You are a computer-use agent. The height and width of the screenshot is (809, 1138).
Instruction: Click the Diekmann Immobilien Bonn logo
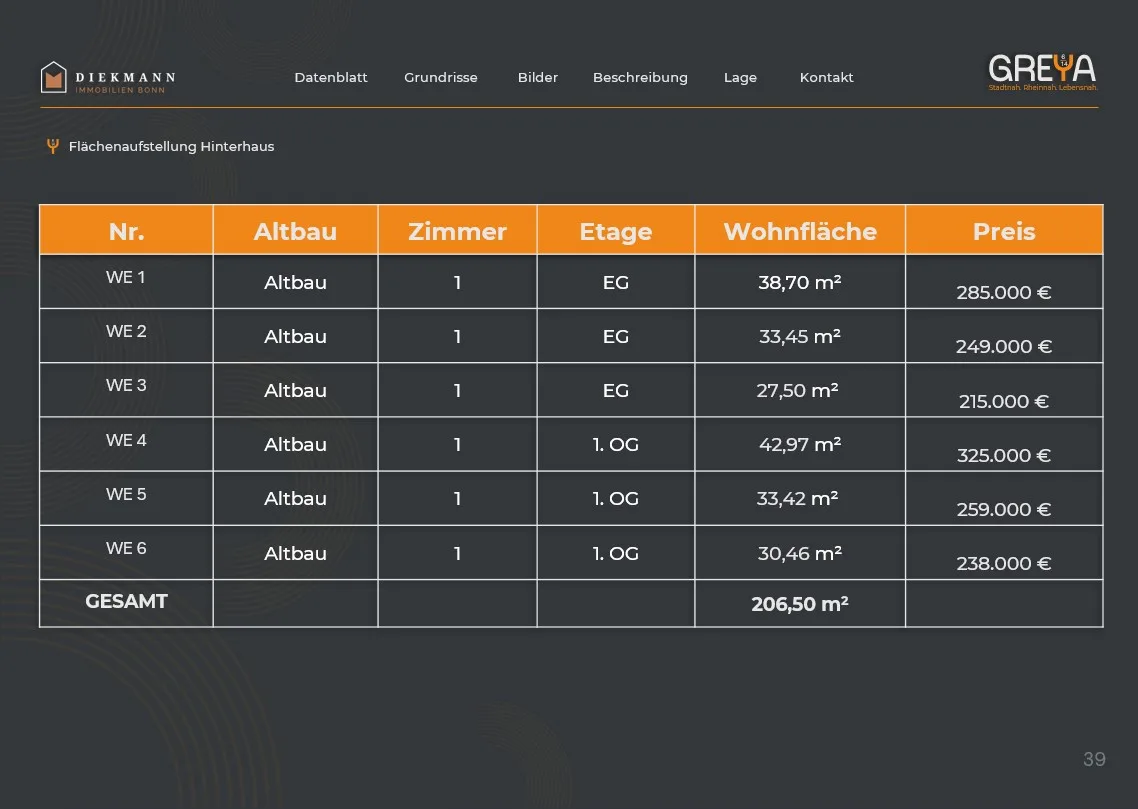pyautogui.click(x=108, y=78)
